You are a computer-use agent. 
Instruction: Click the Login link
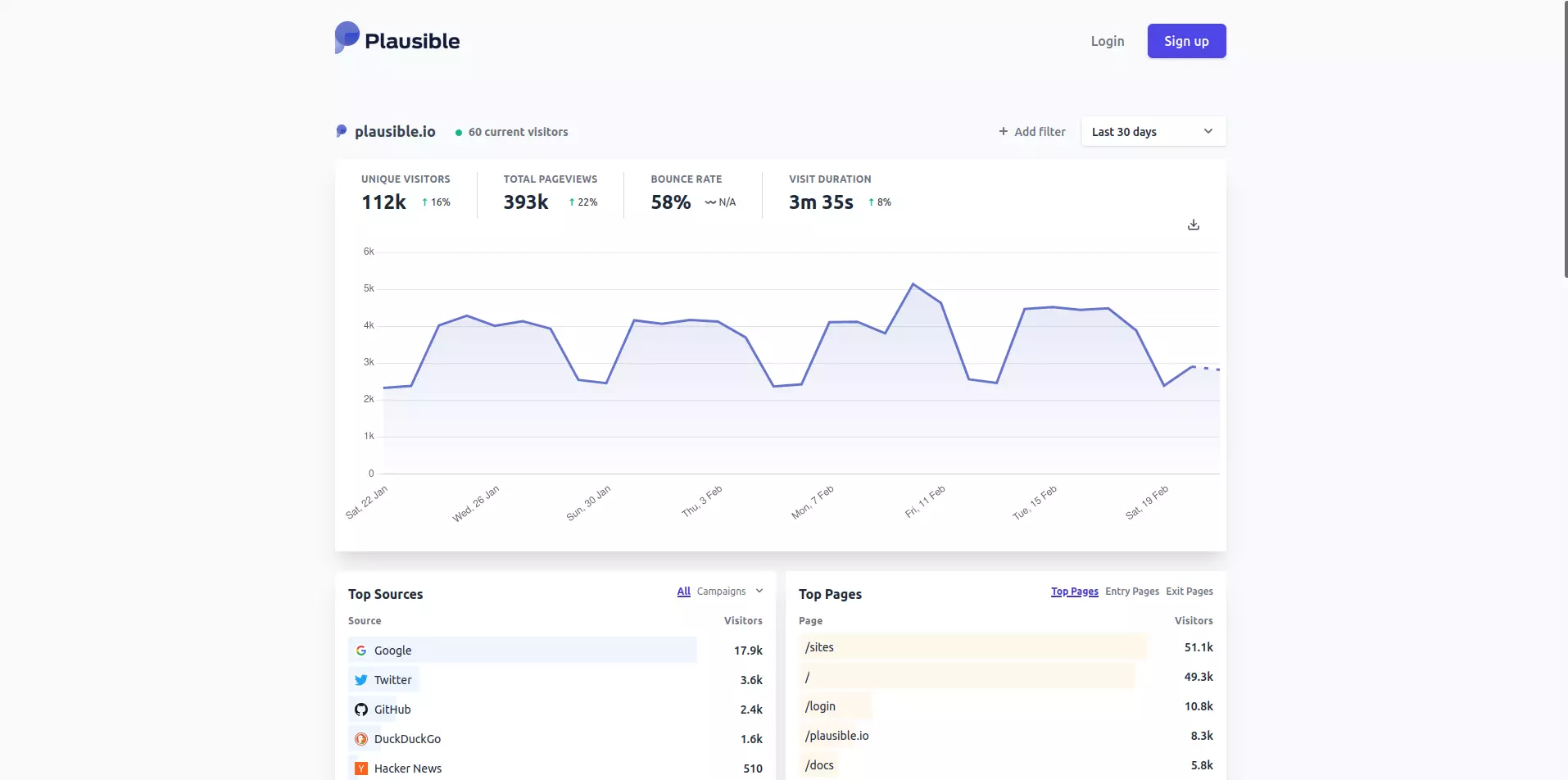coord(1108,41)
